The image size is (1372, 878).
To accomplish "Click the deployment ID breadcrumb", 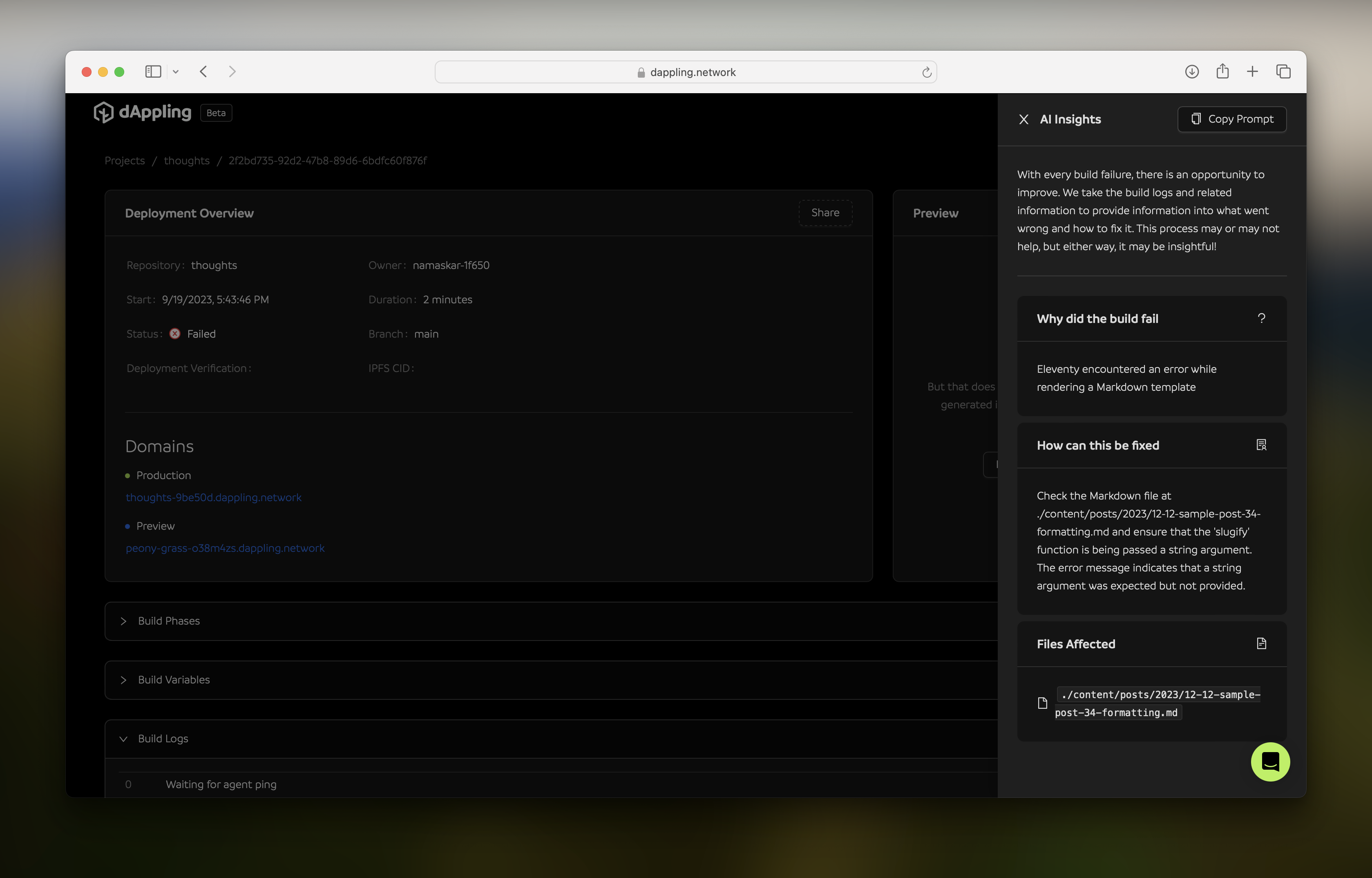I will (x=328, y=161).
